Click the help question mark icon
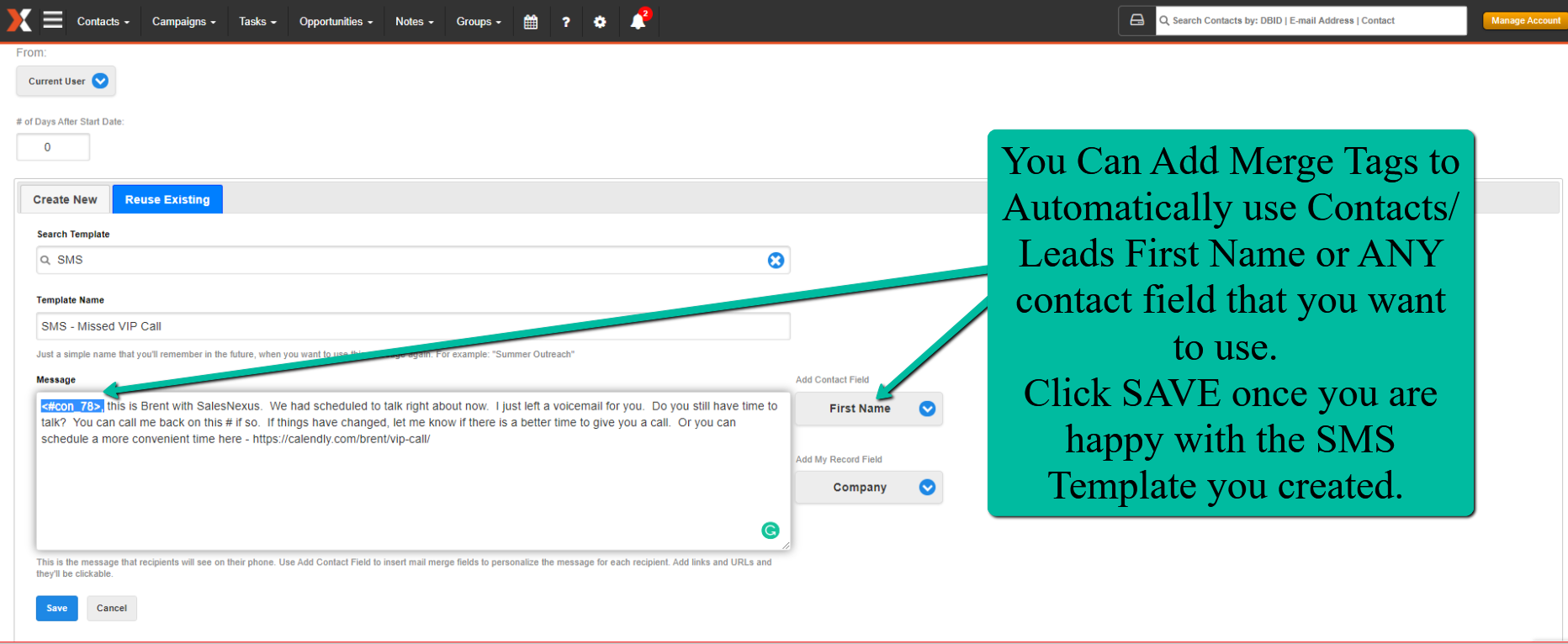The height and width of the screenshot is (644, 1568). pyautogui.click(x=566, y=22)
